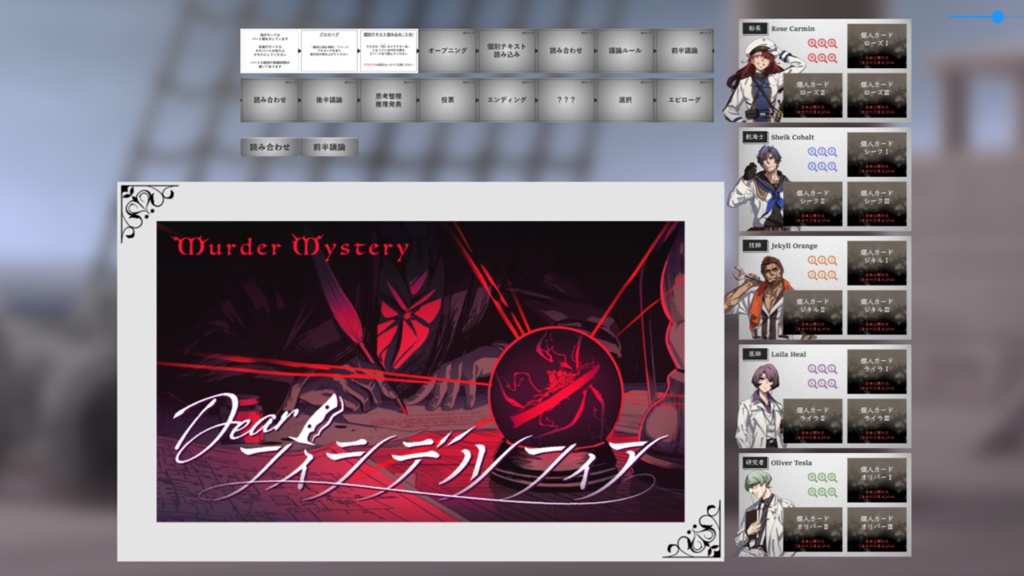Flip personal card ローズ II

pyautogui.click(x=812, y=96)
